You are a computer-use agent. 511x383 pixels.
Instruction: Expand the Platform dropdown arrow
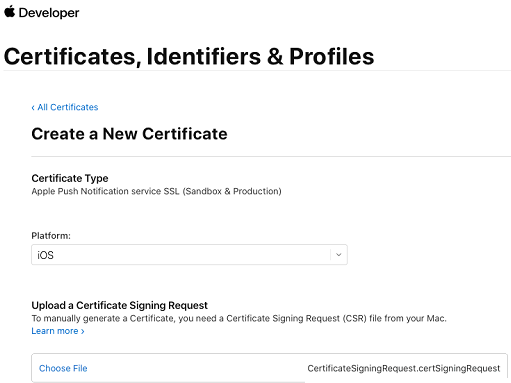339,255
